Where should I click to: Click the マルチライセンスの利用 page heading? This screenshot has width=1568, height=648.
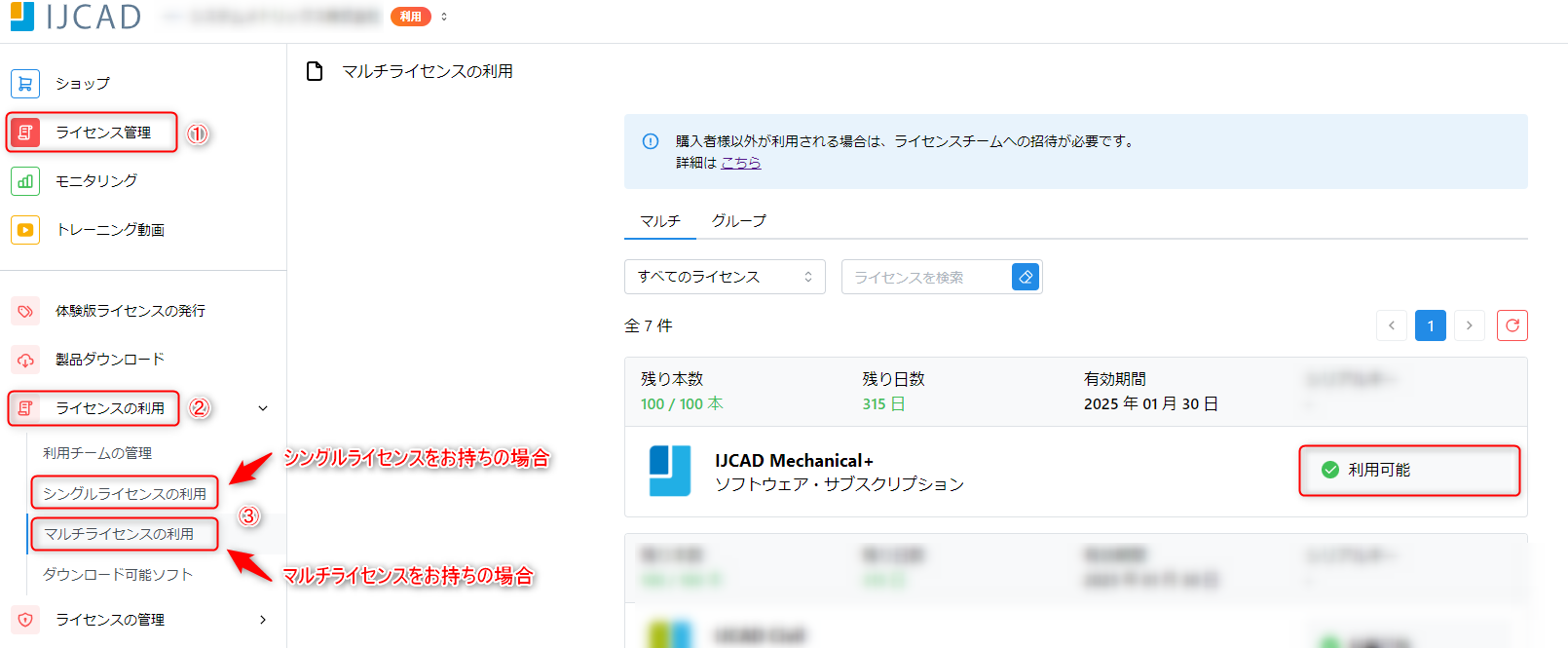[428, 71]
